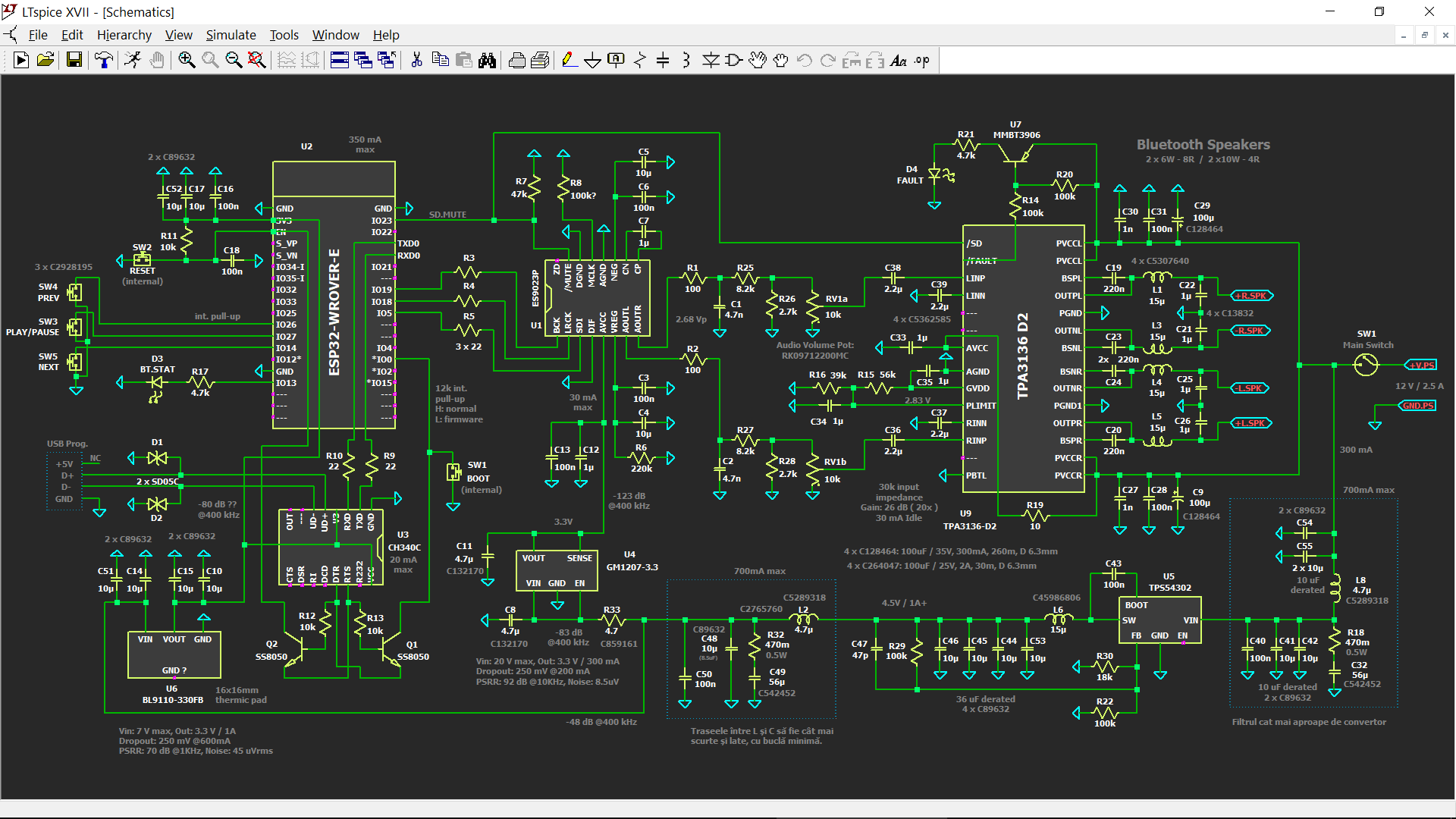Select the Draw Wire pencil tool

pos(569,60)
